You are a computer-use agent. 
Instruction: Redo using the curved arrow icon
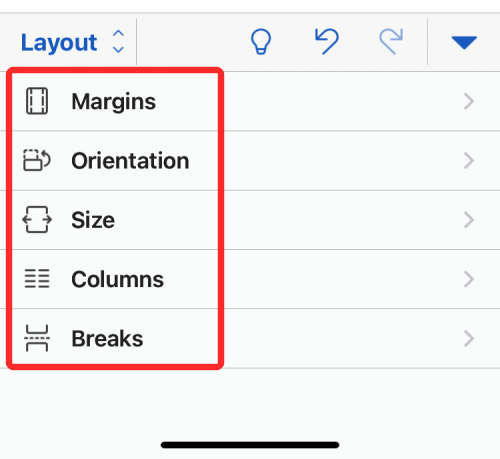coord(391,41)
